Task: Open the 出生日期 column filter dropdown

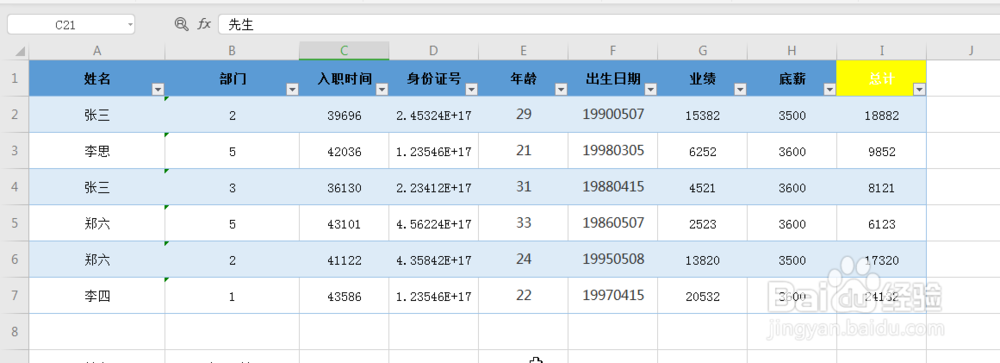Action: click(x=651, y=90)
